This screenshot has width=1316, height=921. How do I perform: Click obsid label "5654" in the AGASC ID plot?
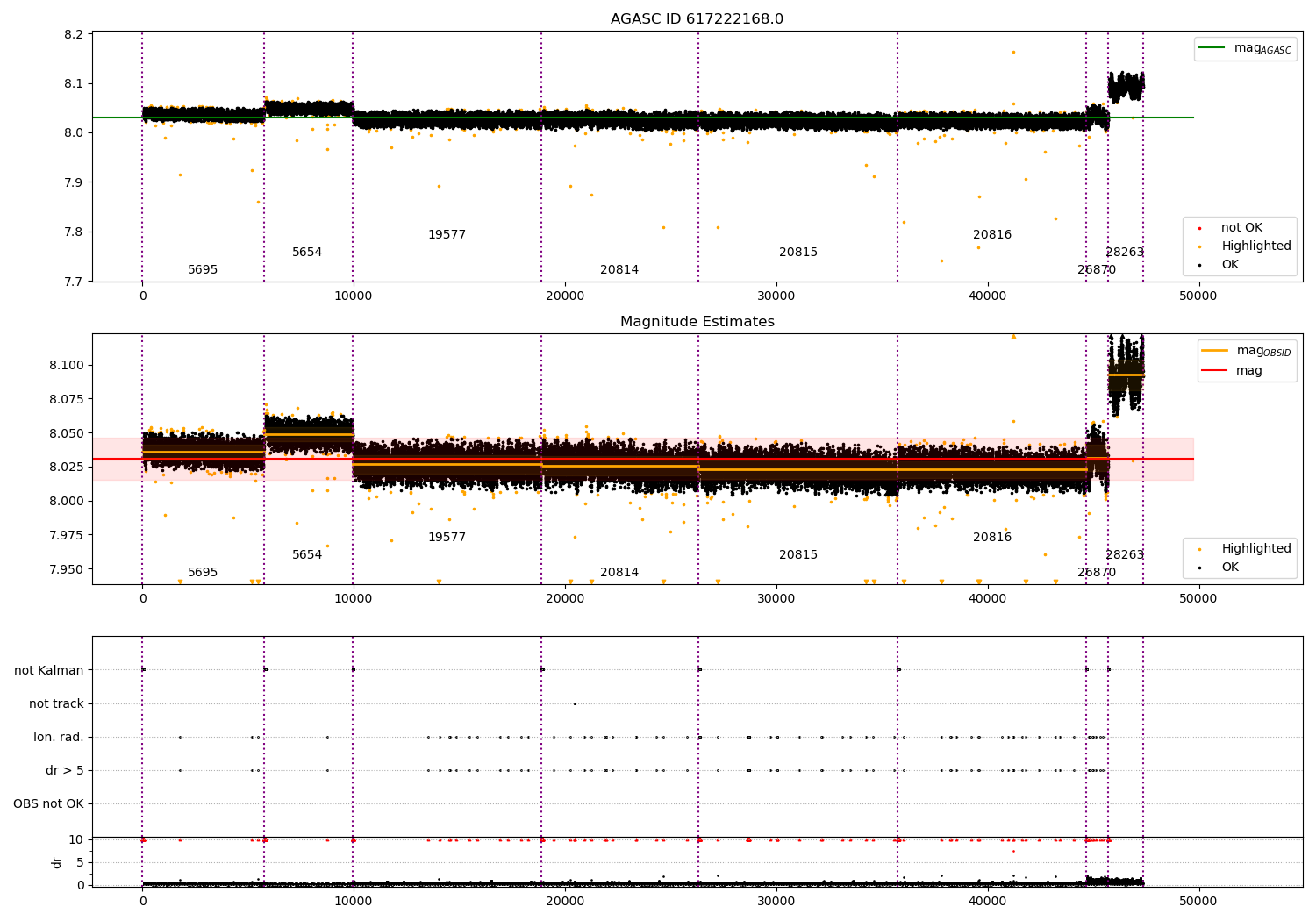tap(307, 253)
